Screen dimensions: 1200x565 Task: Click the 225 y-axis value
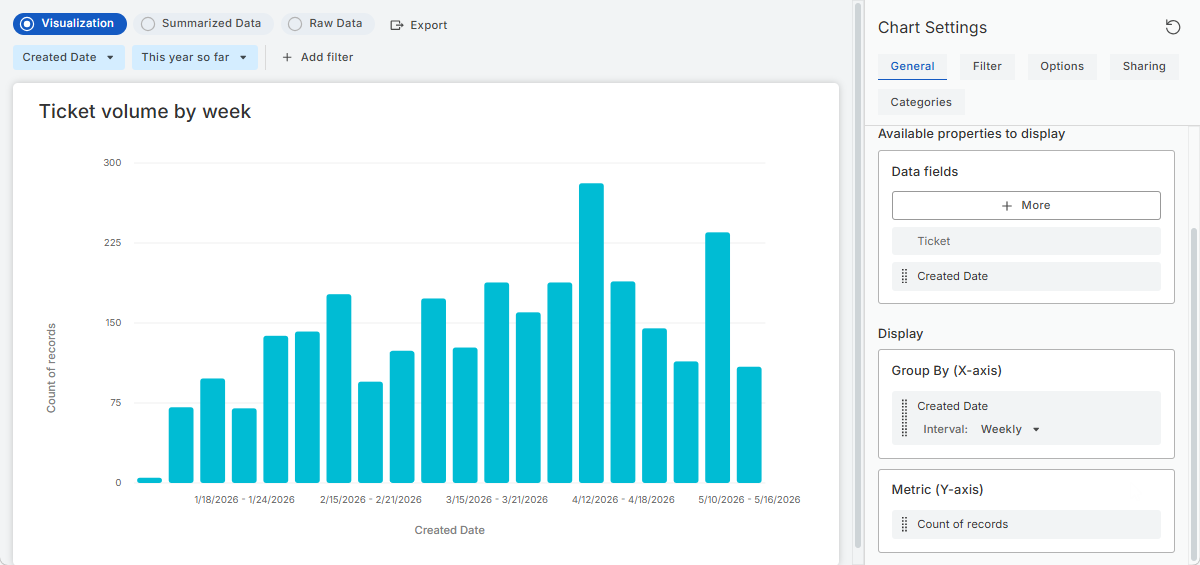pos(112,242)
